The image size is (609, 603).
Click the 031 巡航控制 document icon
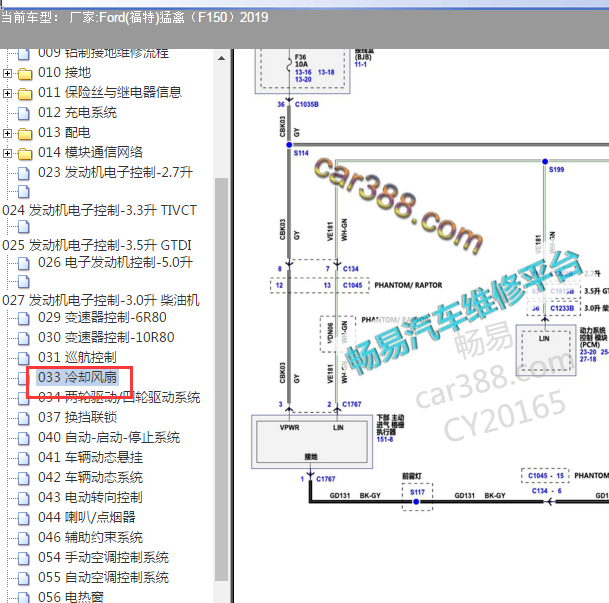tap(24, 358)
